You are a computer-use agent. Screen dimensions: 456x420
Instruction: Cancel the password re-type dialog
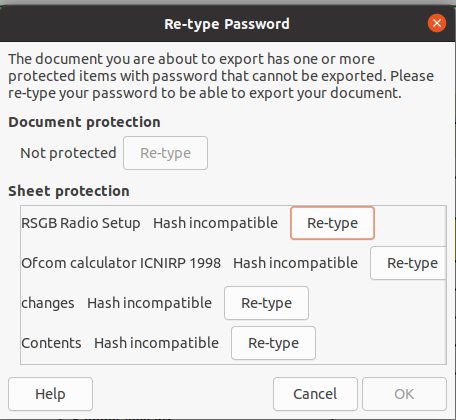click(x=315, y=394)
